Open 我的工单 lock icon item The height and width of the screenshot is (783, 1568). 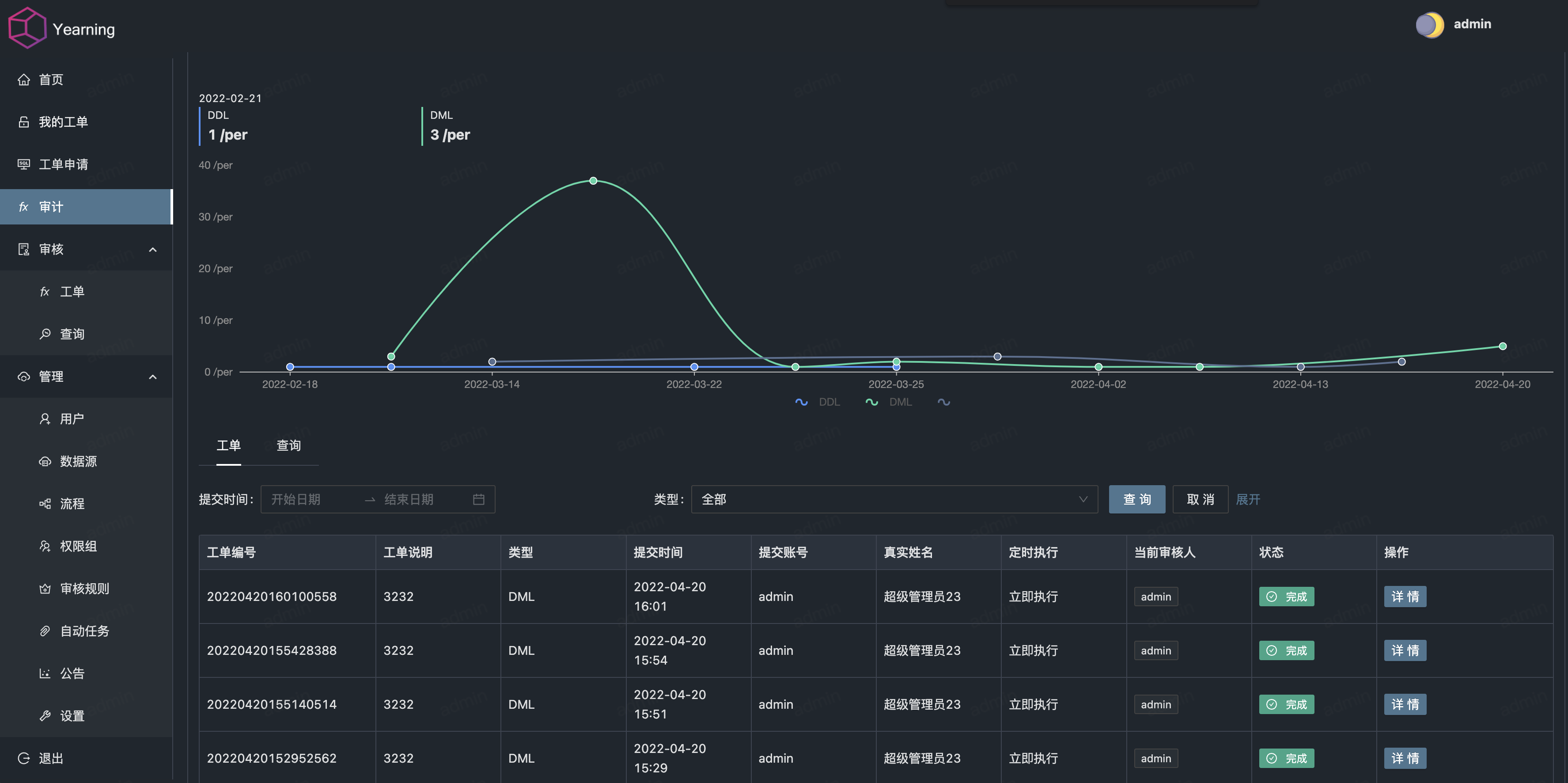click(24, 122)
